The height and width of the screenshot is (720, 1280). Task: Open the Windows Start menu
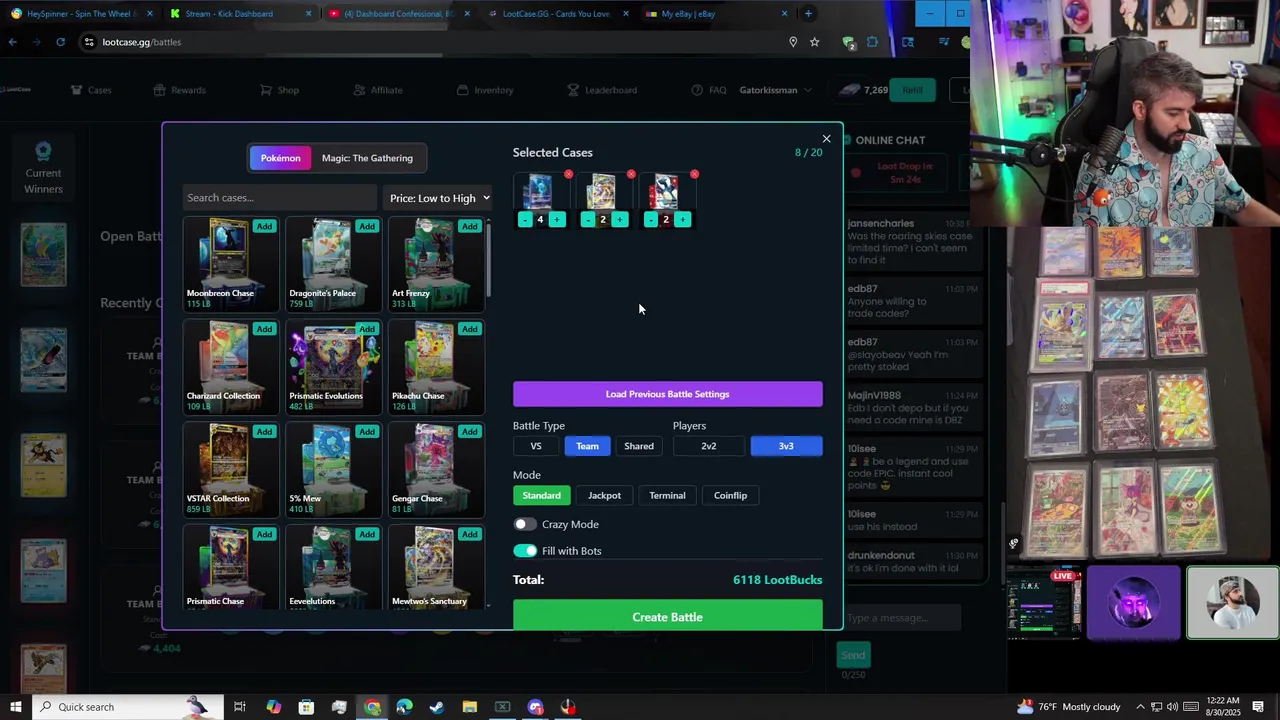click(15, 707)
